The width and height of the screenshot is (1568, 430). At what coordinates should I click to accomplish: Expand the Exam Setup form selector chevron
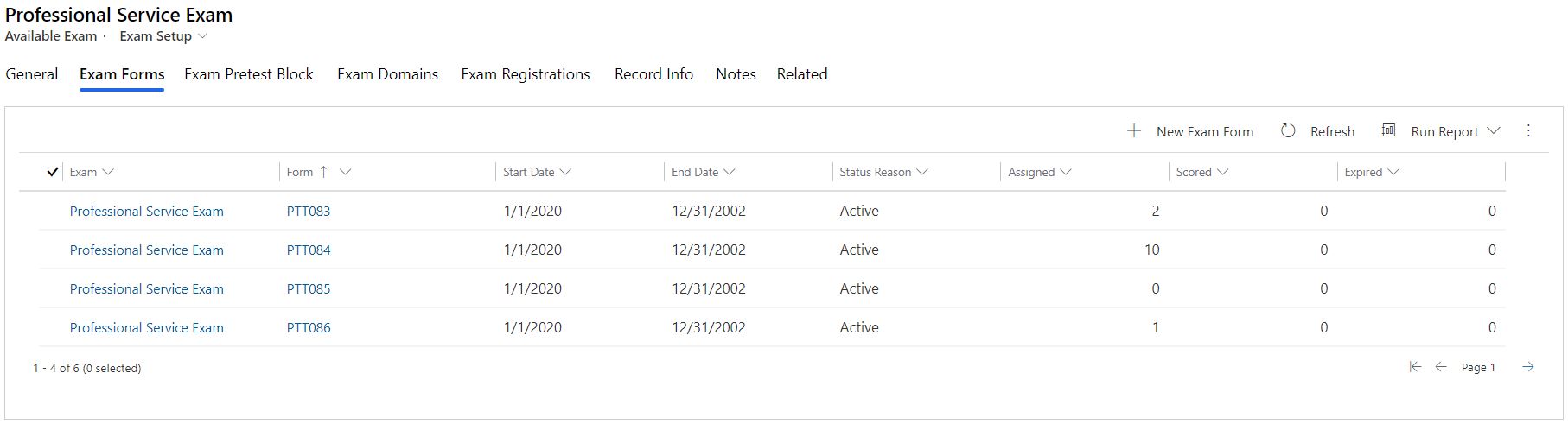pos(203,36)
